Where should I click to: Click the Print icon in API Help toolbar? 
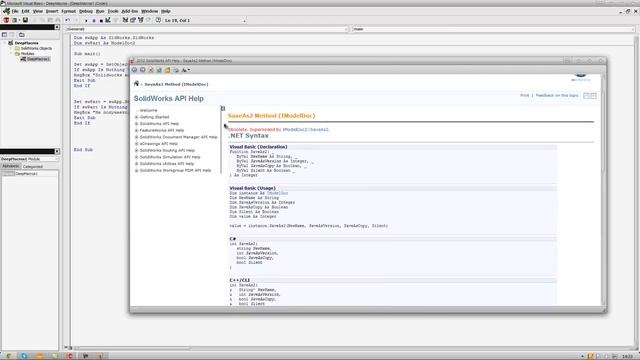click(176, 70)
